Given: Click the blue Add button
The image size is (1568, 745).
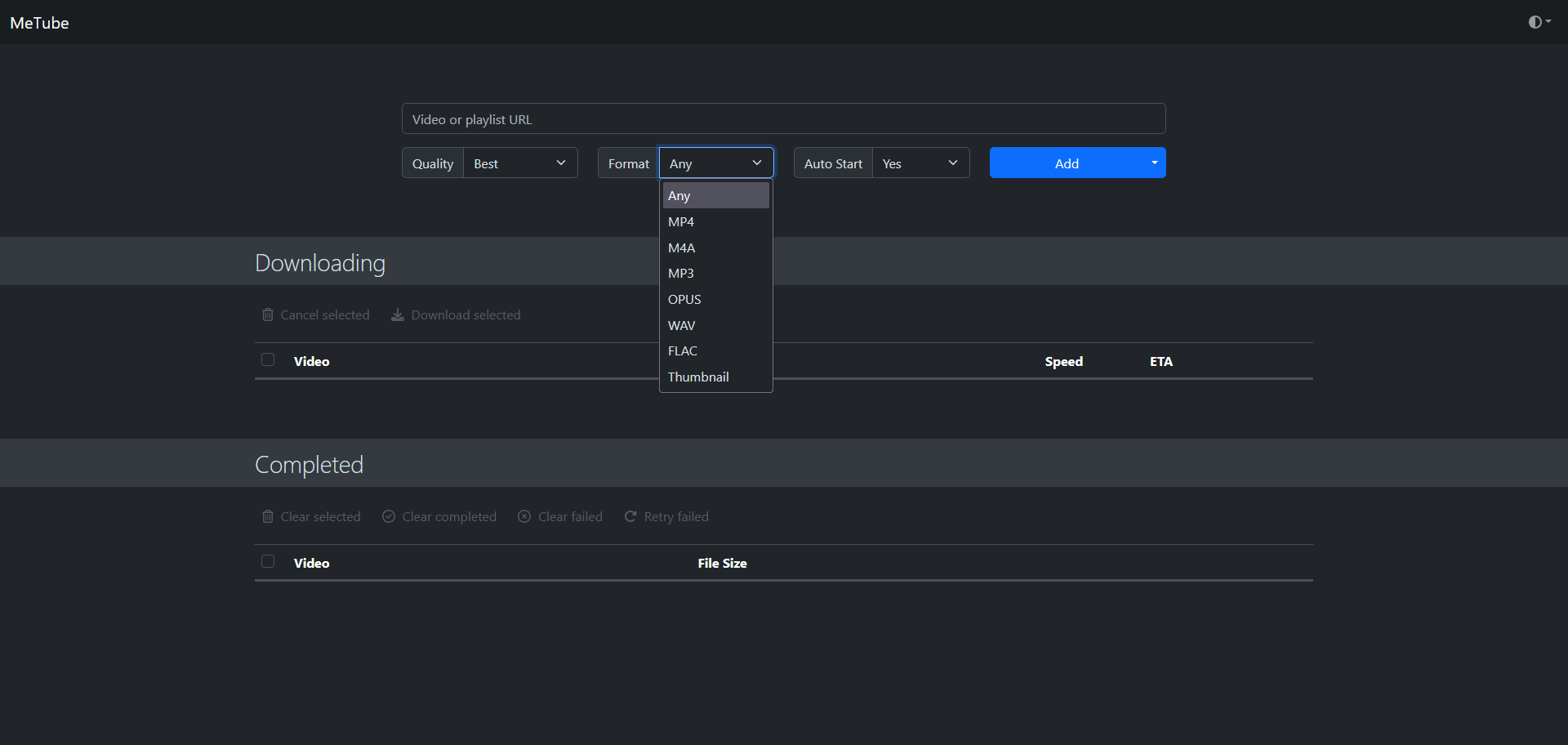Looking at the screenshot, I should pyautogui.click(x=1067, y=163).
